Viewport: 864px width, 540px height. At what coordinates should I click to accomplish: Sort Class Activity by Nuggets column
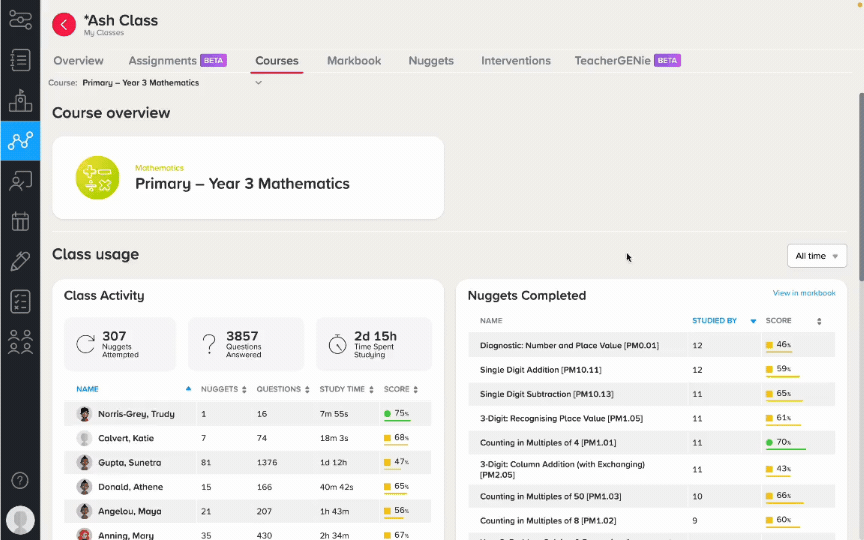(223, 389)
